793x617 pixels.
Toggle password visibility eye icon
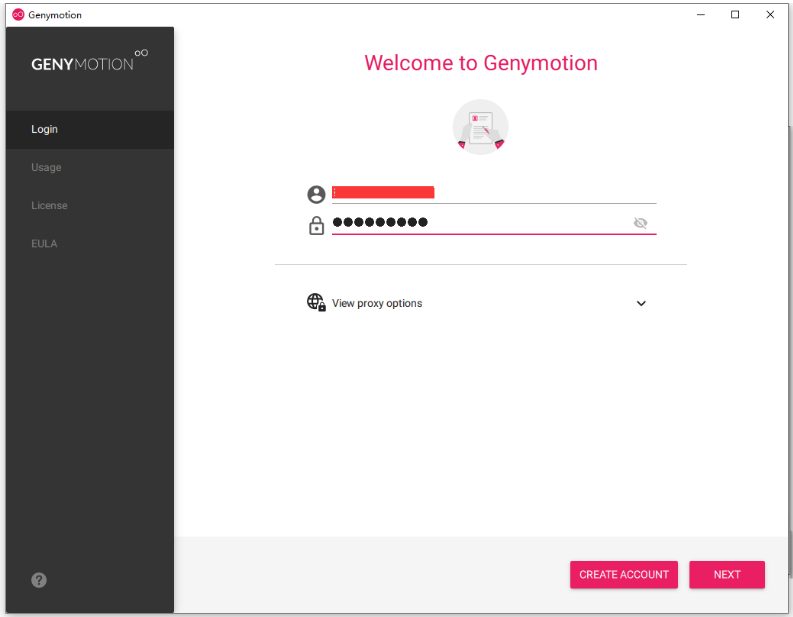pos(640,223)
